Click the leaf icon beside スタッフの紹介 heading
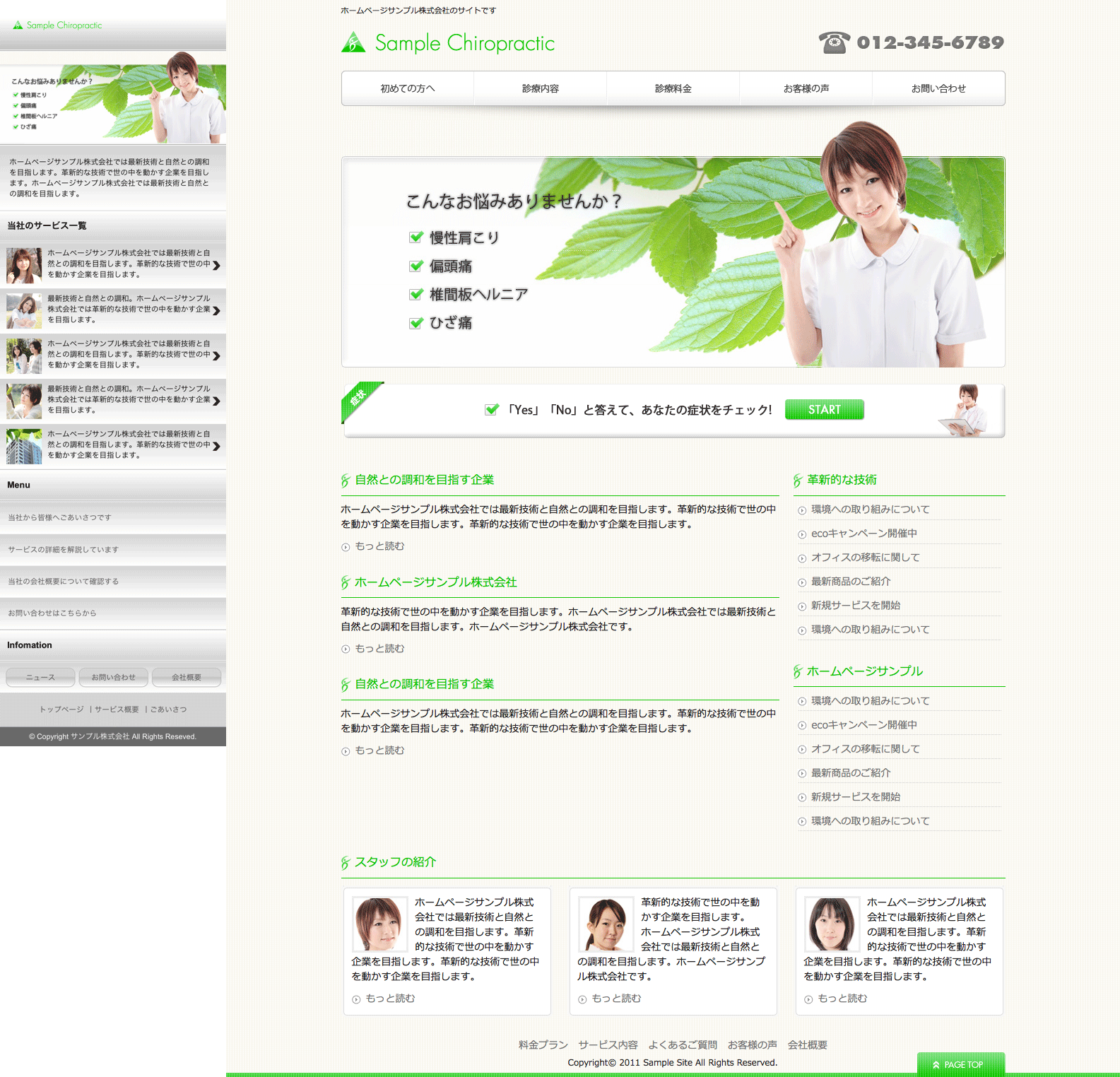Image resolution: width=1120 pixels, height=1077 pixels. click(345, 863)
